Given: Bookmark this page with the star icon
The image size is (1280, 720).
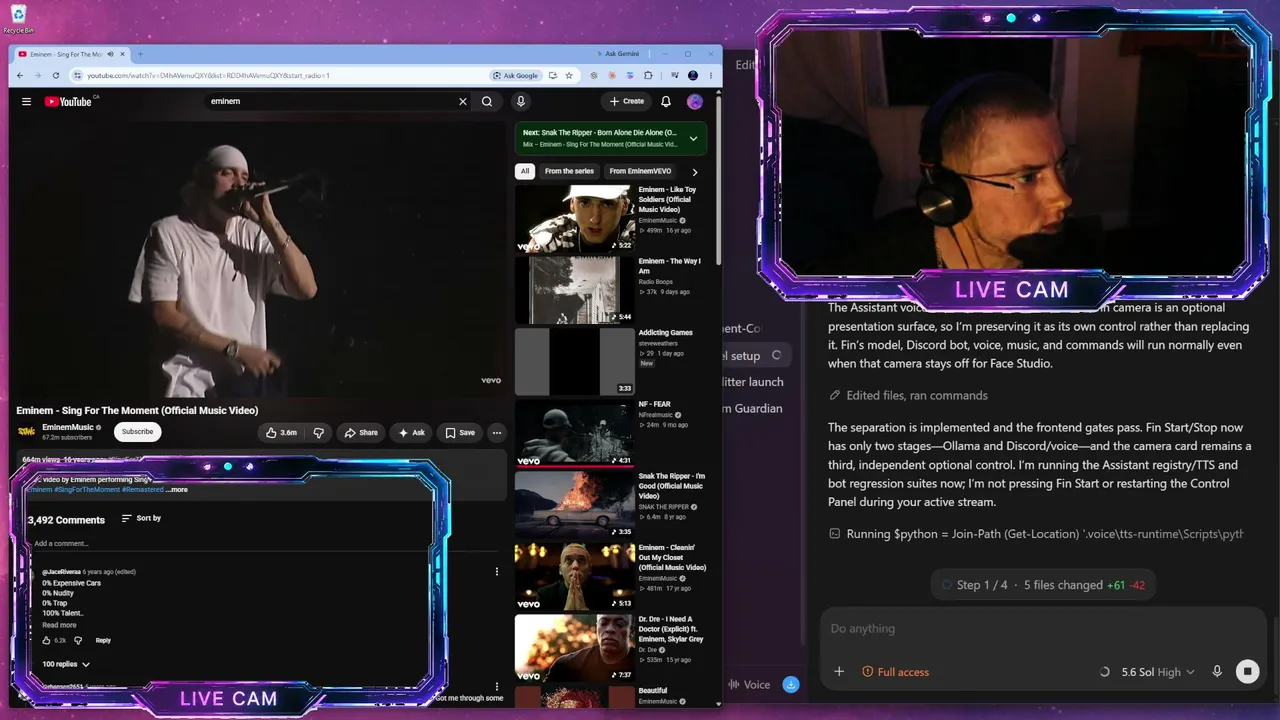Looking at the screenshot, I should (569, 75).
